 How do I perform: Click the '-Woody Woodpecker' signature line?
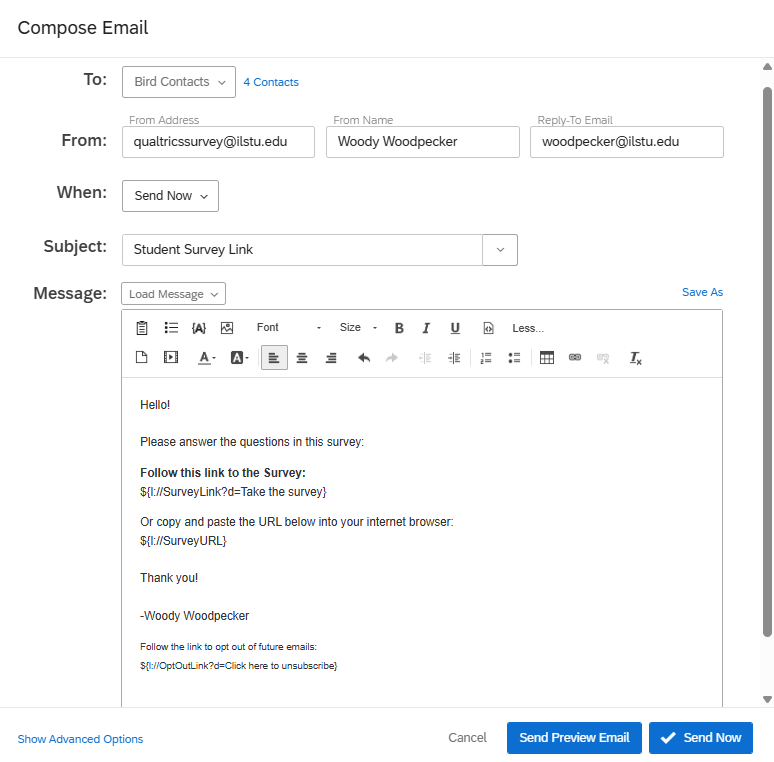(194, 616)
